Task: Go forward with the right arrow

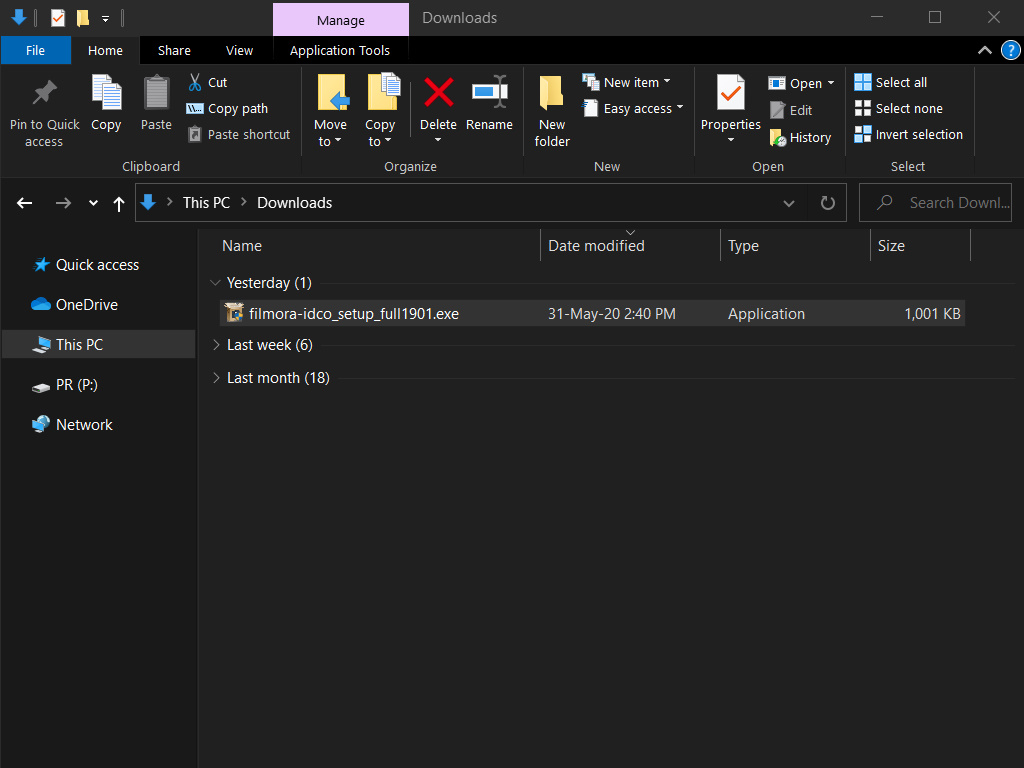Action: click(63, 203)
